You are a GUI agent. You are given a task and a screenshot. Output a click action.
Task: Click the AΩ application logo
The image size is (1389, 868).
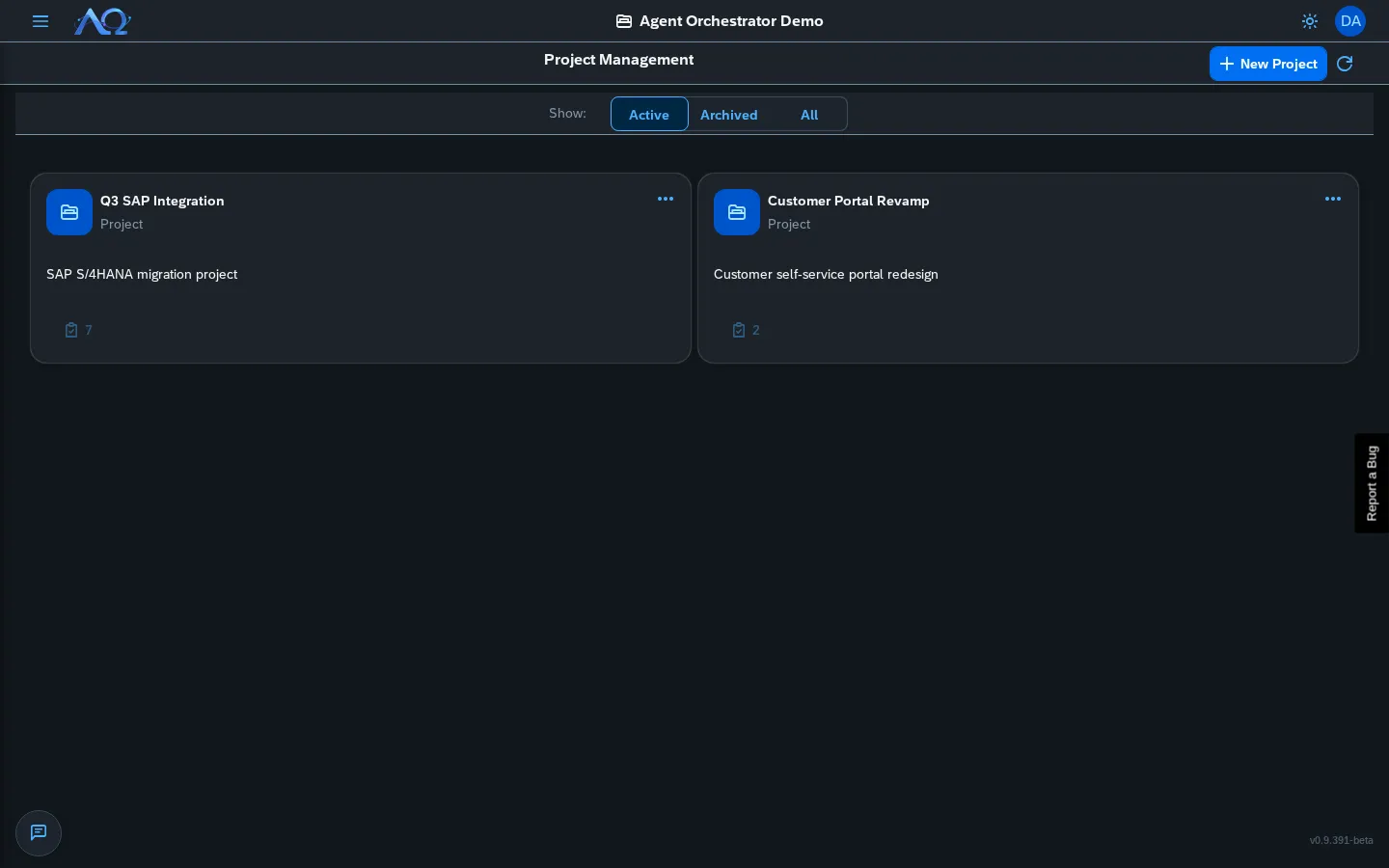(x=102, y=21)
